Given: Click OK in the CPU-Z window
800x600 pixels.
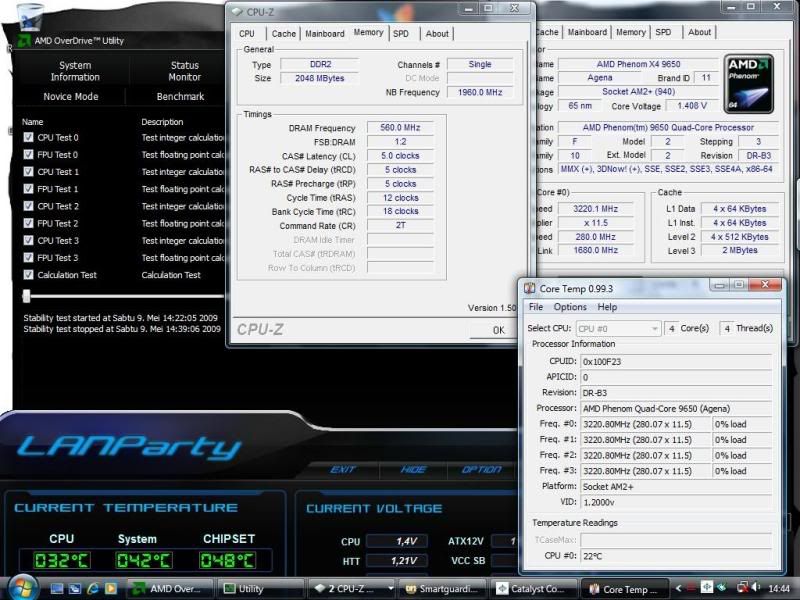Looking at the screenshot, I should tap(493, 330).
